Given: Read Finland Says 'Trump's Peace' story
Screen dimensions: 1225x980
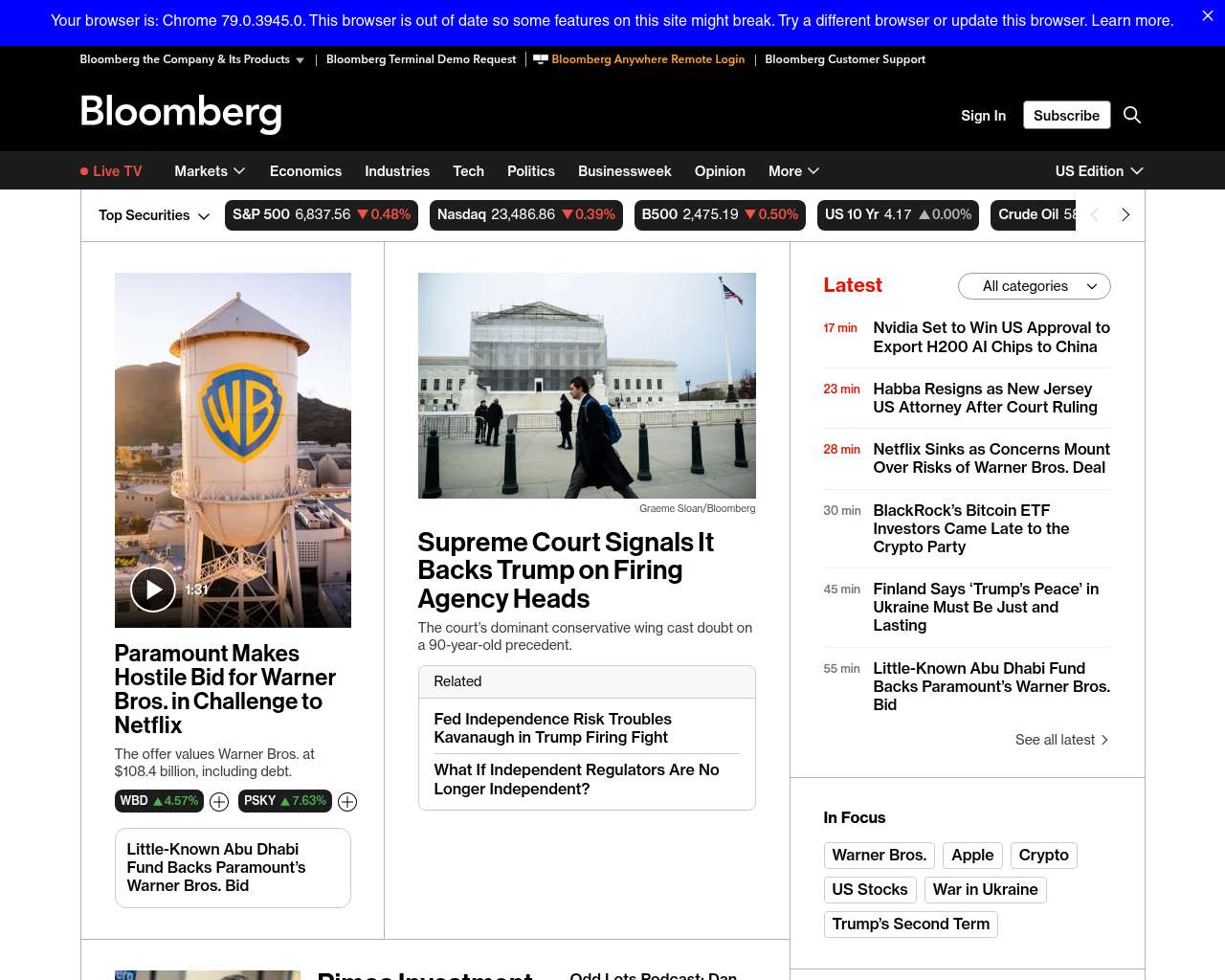Looking at the screenshot, I should (x=986, y=607).
